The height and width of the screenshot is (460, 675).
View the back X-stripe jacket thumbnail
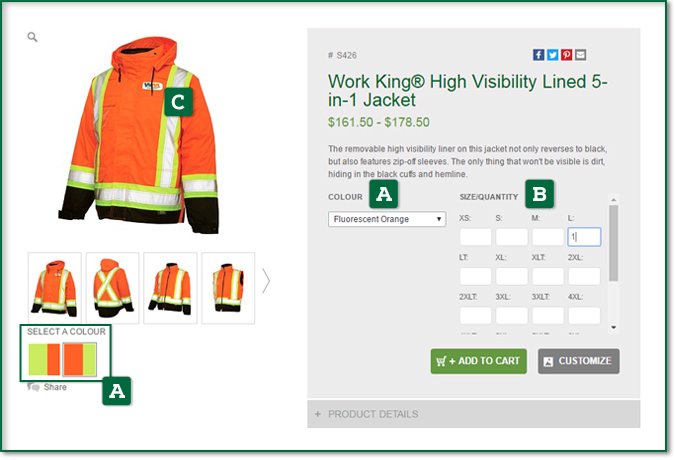[112, 288]
